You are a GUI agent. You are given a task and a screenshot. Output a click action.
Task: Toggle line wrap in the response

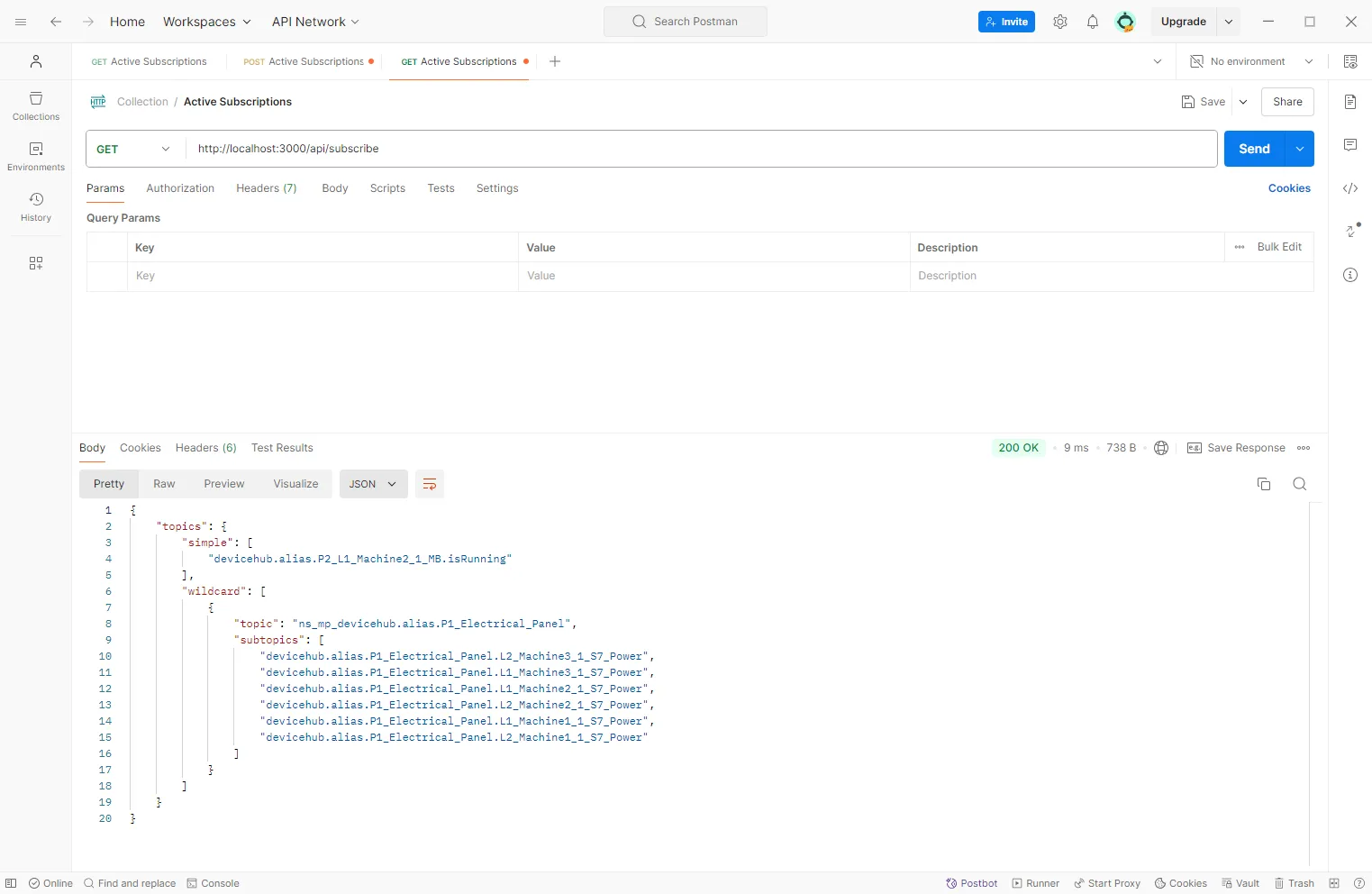(x=430, y=484)
